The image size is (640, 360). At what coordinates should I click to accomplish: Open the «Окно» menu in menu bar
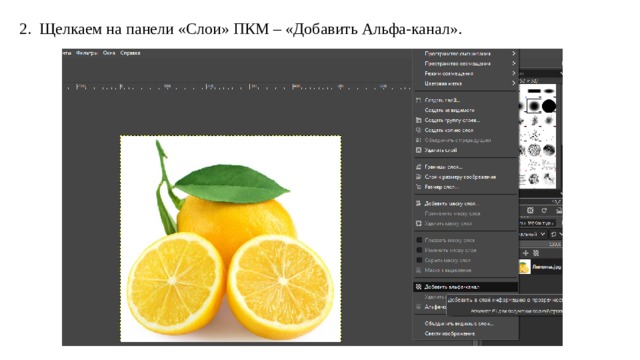[x=109, y=53]
